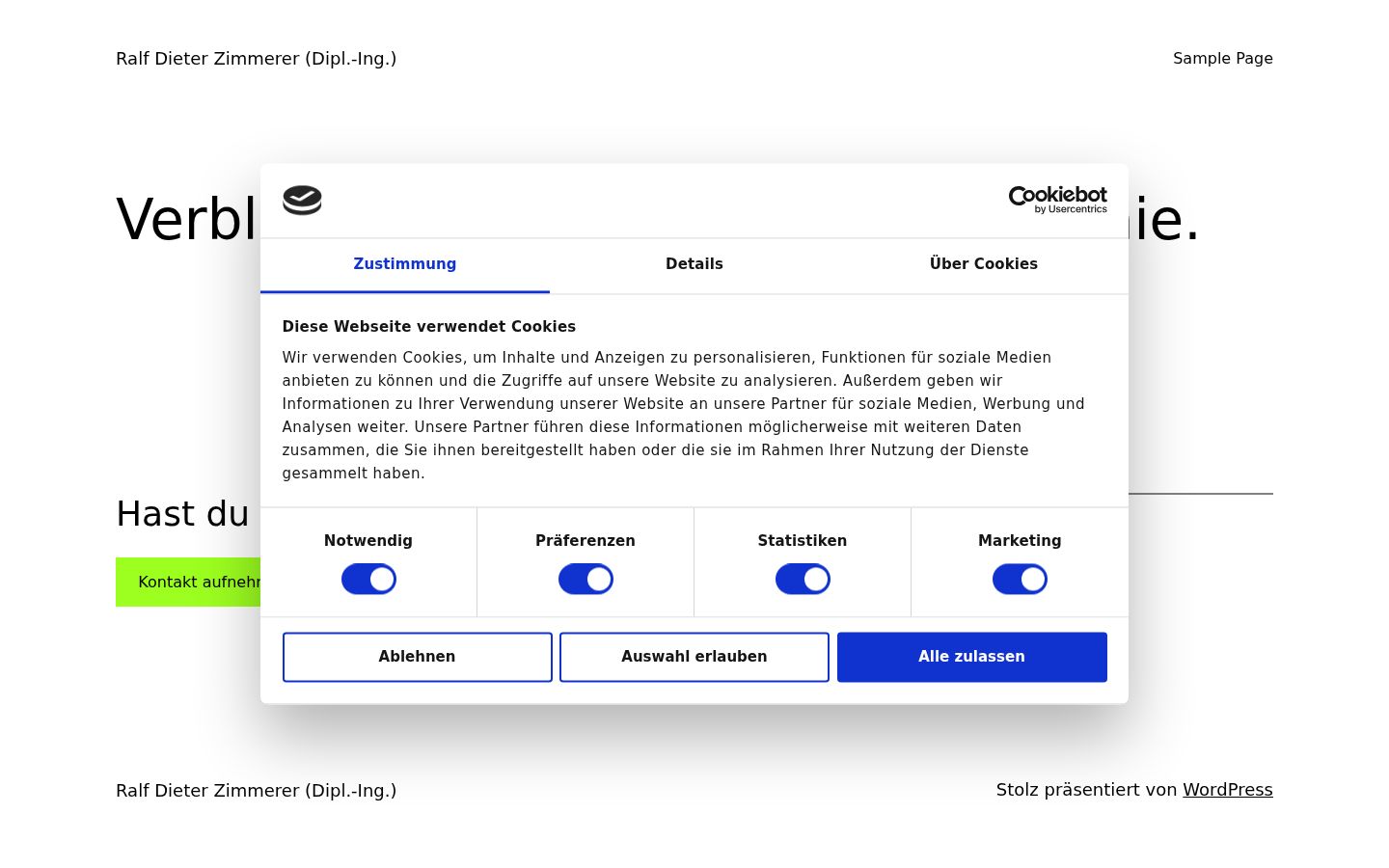Click the Ablehnen button

coord(418,657)
